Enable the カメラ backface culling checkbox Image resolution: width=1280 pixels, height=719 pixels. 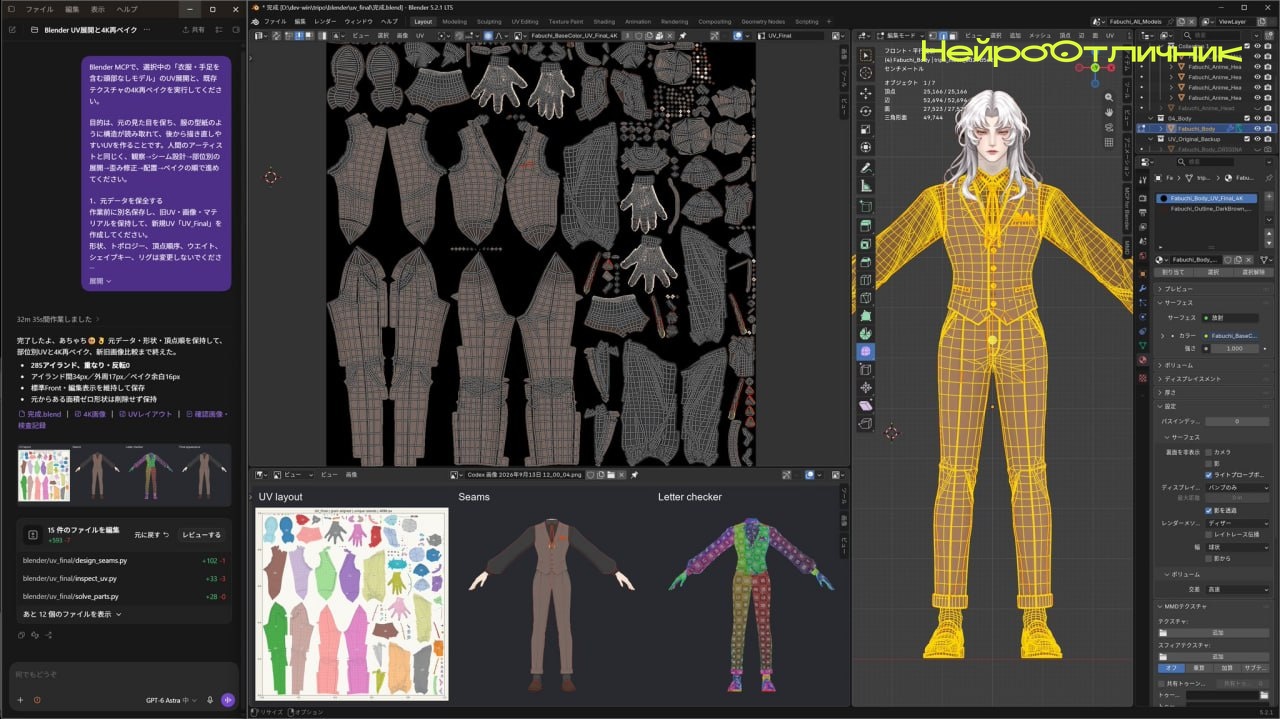click(1208, 452)
